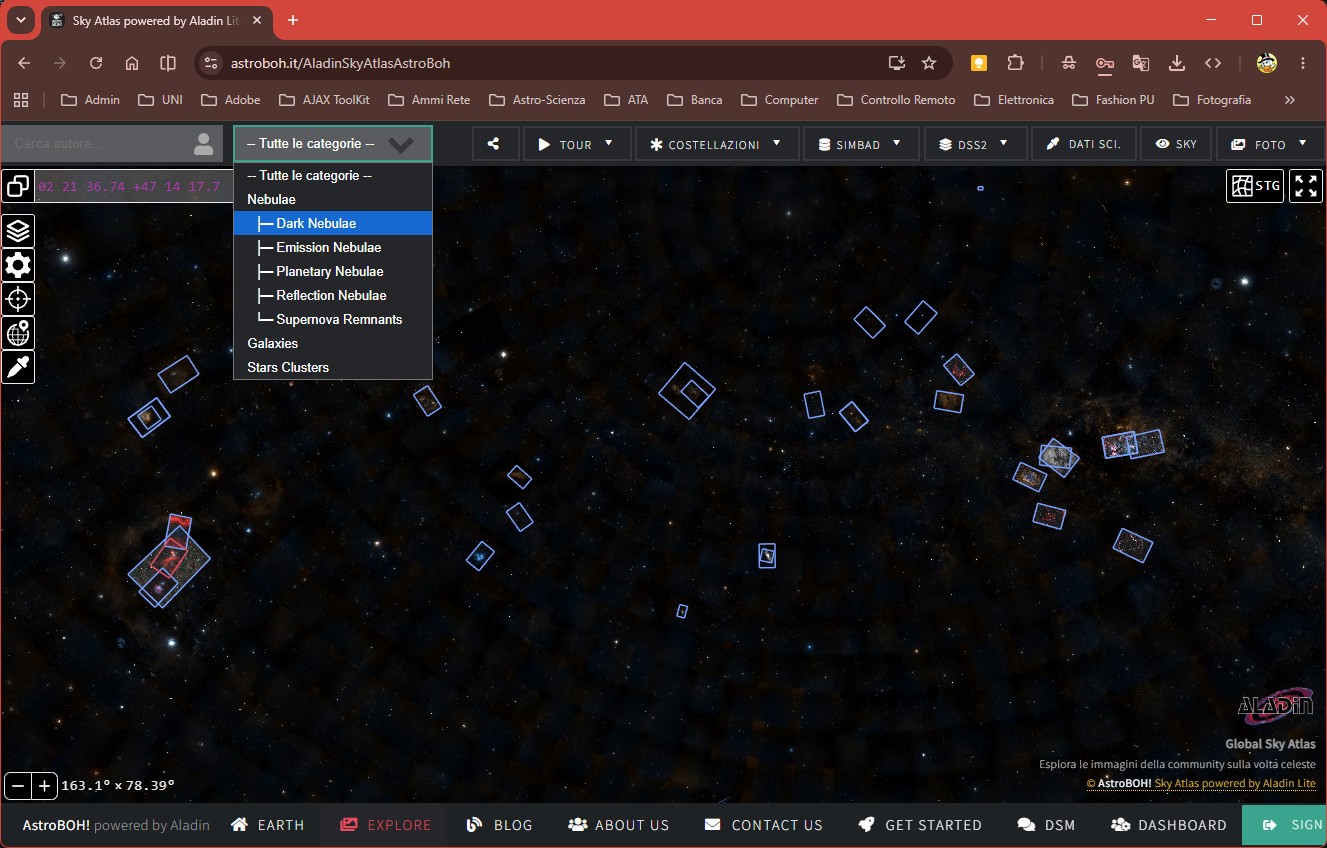This screenshot has width=1327, height=848.
Task: Click the coordinates readout field
Action: point(133,186)
